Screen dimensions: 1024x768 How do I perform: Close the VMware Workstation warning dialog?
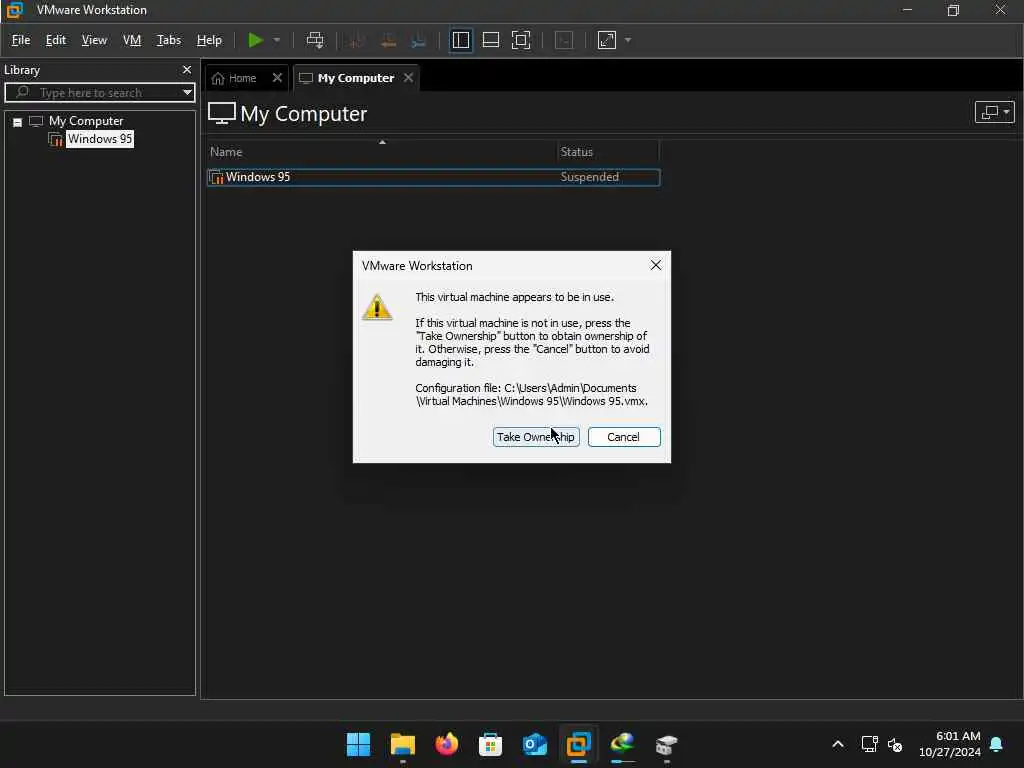click(x=656, y=265)
